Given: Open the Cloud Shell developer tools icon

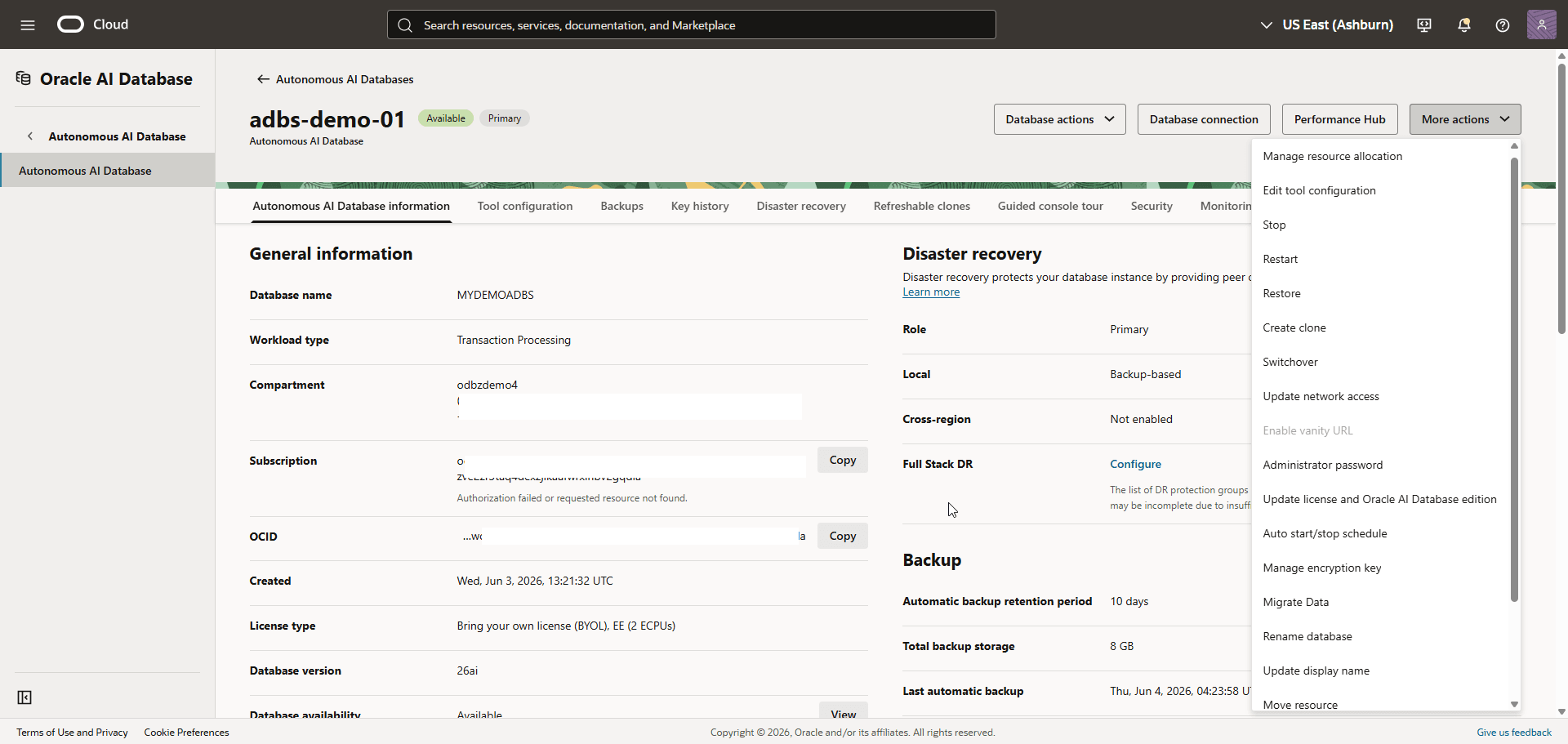Looking at the screenshot, I should click(1424, 25).
